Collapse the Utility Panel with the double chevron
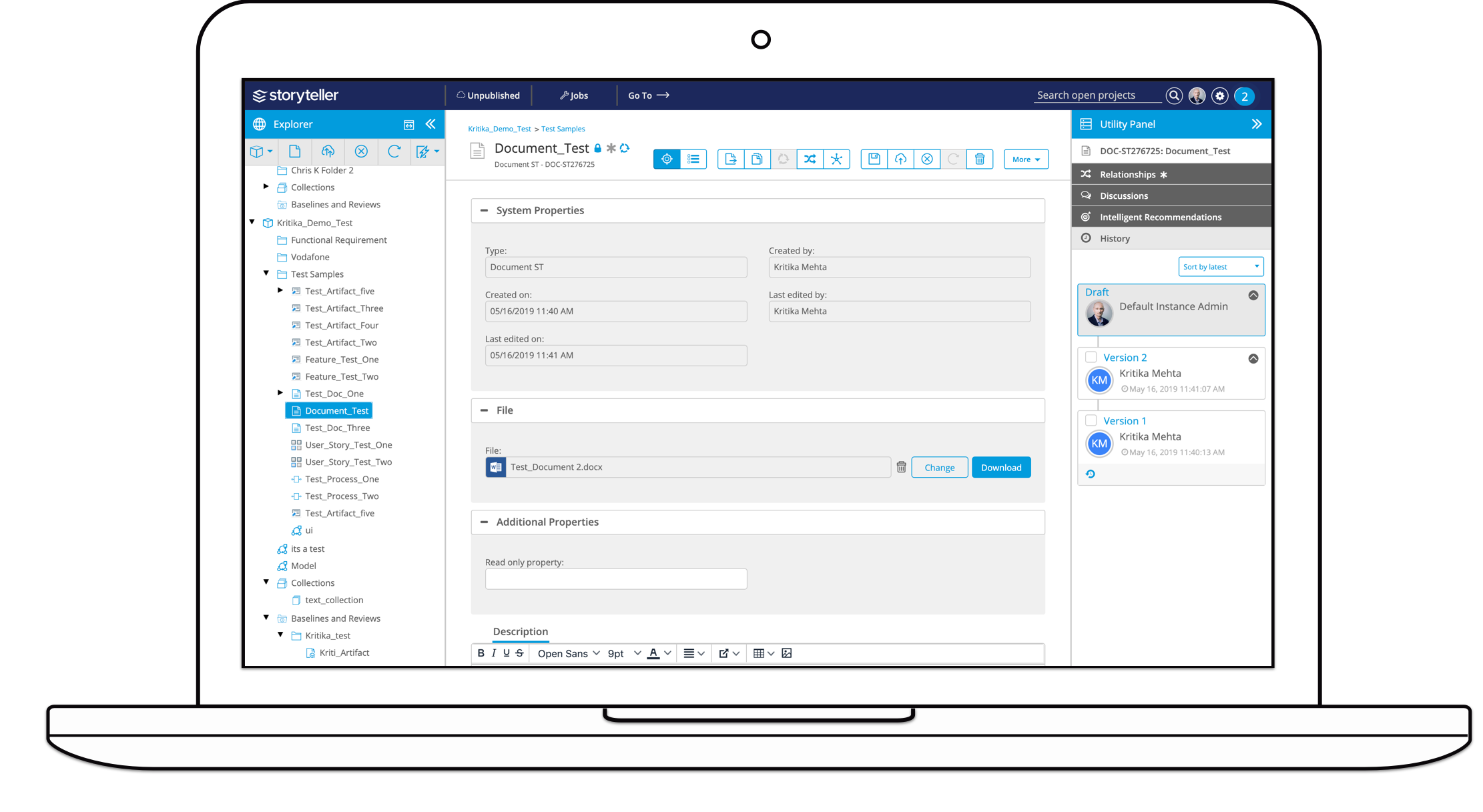 coord(1257,124)
